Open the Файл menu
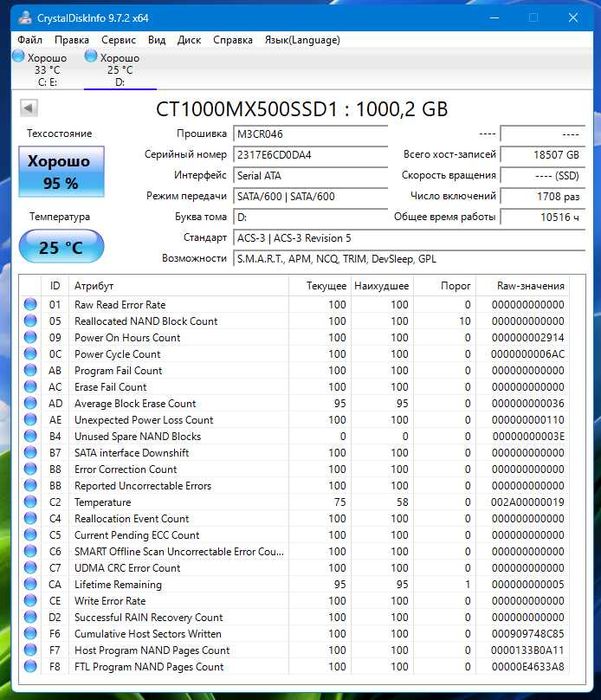601x700 pixels. [x=29, y=40]
